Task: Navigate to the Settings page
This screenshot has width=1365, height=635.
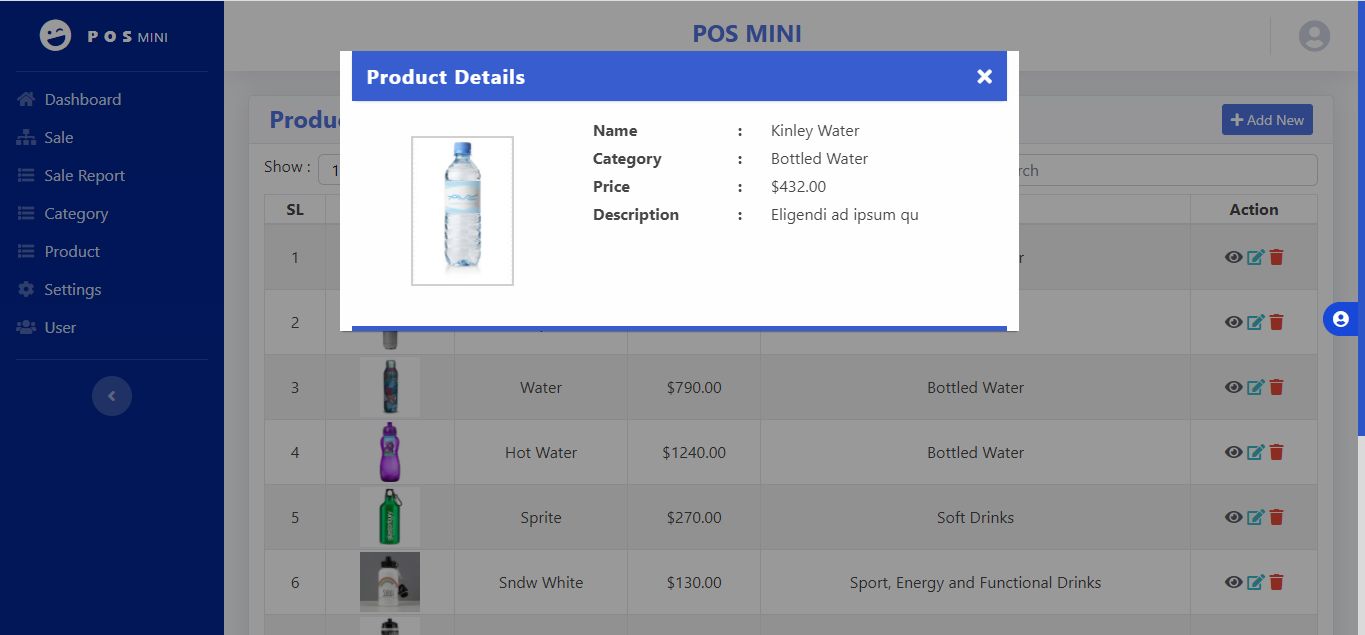Action: click(72, 289)
